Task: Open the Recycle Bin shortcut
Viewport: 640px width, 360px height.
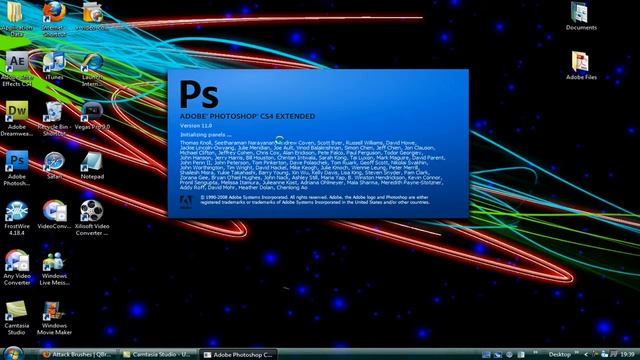Action: pos(54,118)
